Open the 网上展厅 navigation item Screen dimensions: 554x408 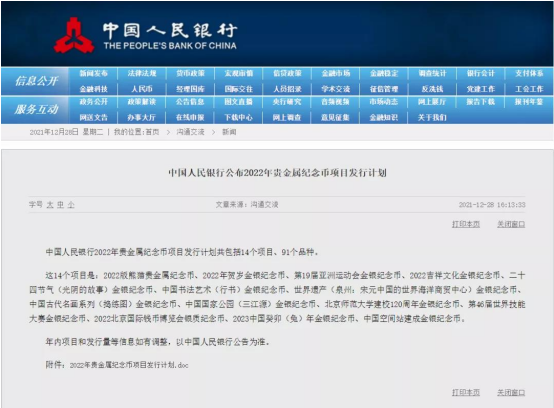coord(432,102)
